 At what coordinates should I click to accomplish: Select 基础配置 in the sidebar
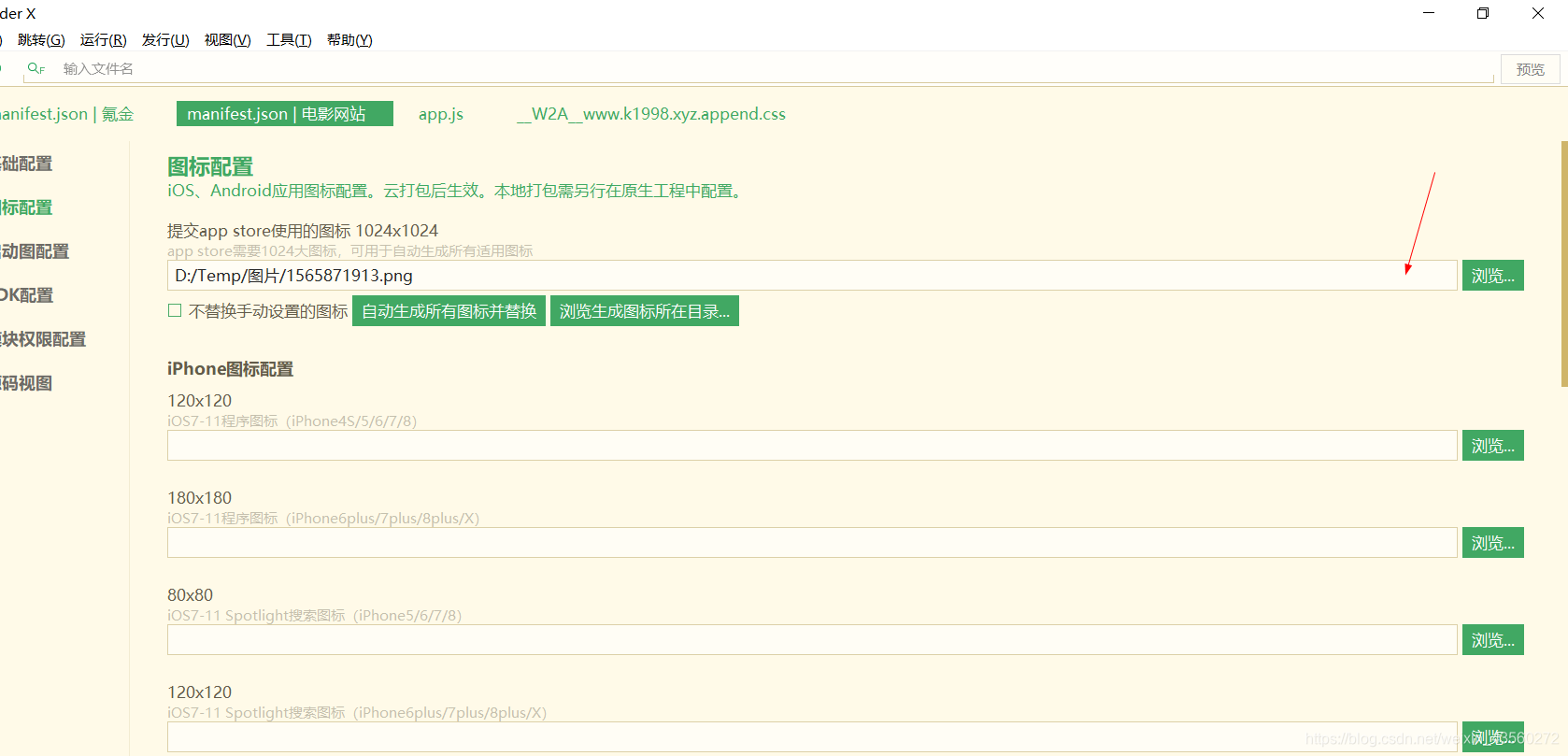(x=26, y=164)
